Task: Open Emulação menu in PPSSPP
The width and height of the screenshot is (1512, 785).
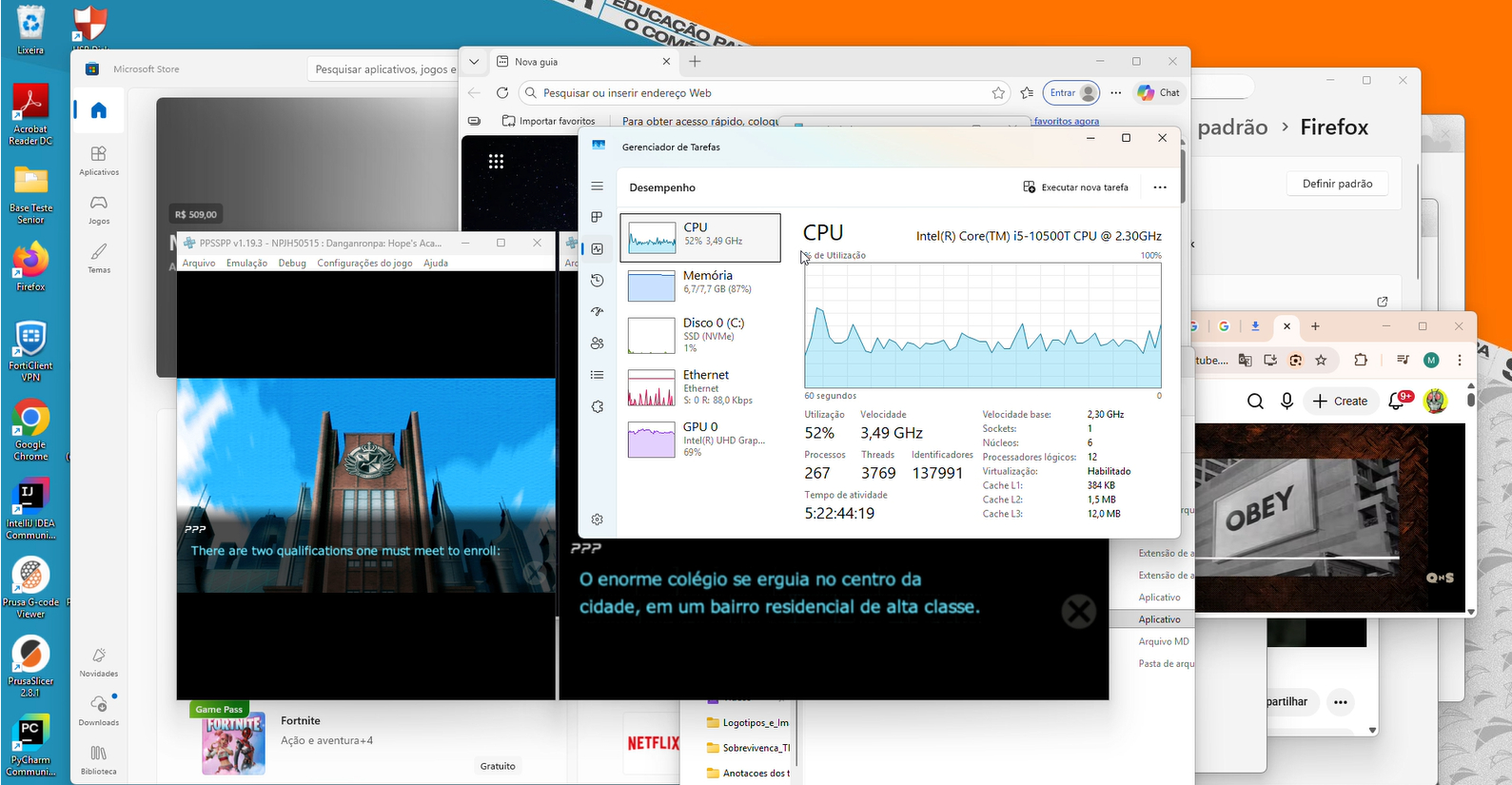Action: (246, 264)
